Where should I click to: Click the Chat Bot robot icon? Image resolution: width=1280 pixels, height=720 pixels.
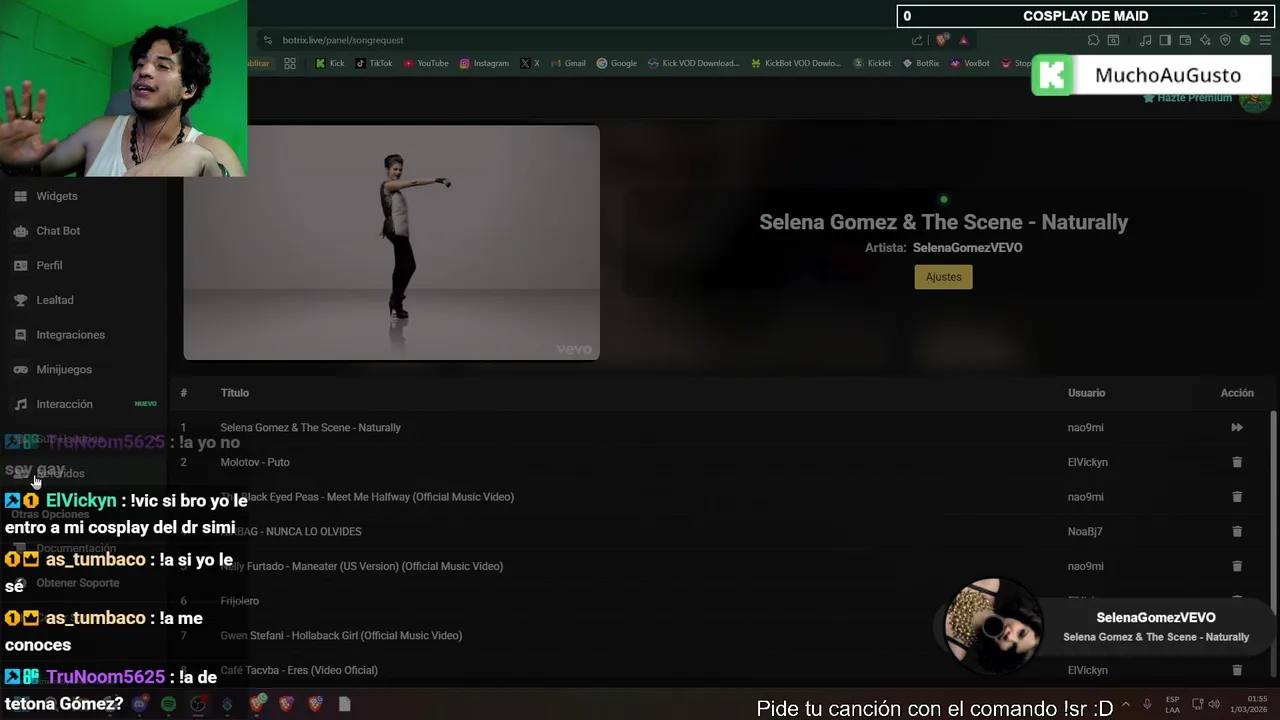pos(20,231)
